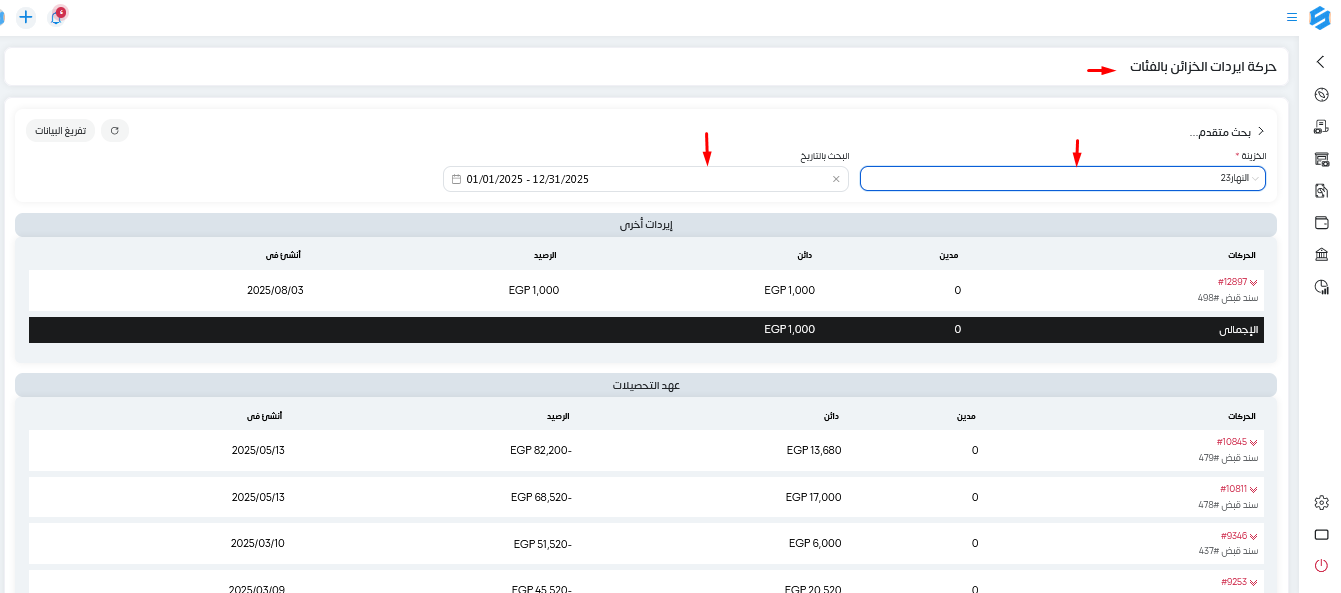Open the bank building sidebar icon
Viewport: 1341px width, 593px height.
pyautogui.click(x=1321, y=255)
